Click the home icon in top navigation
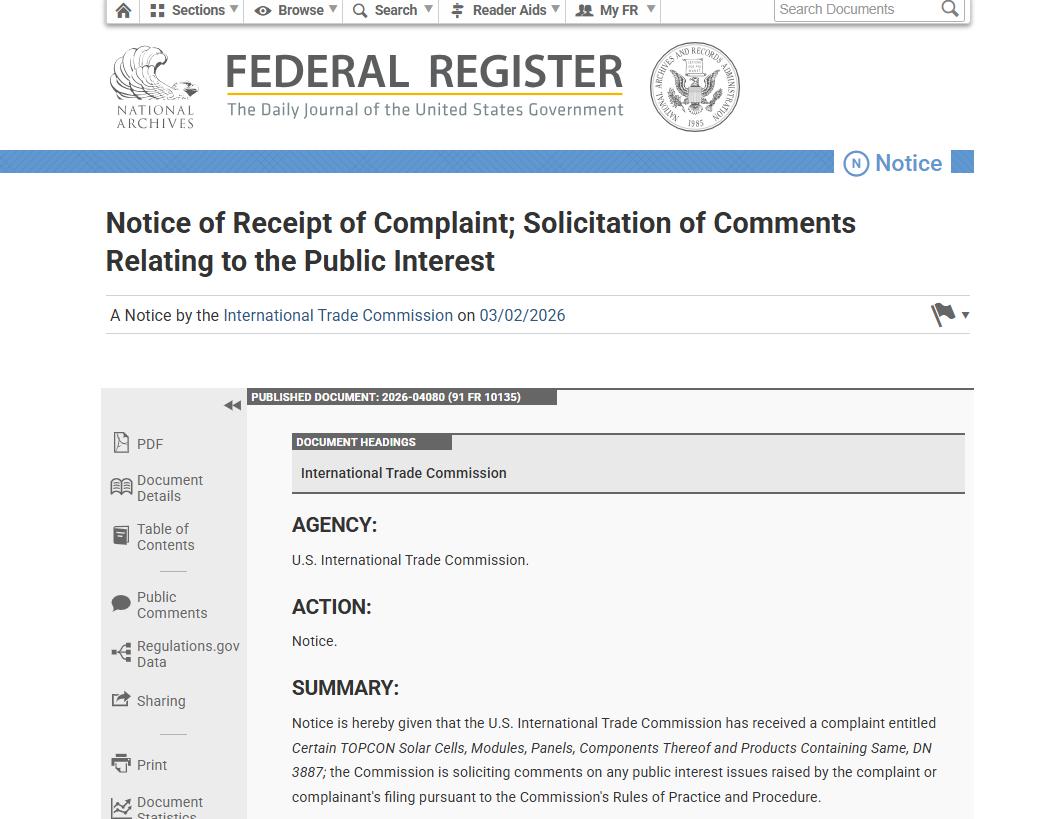Screen dimensions: 1038x819 [123, 11]
